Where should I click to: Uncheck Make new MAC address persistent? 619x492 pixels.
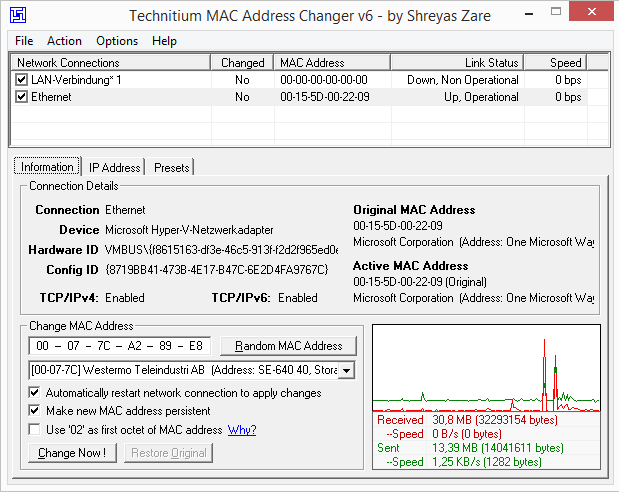(36, 411)
